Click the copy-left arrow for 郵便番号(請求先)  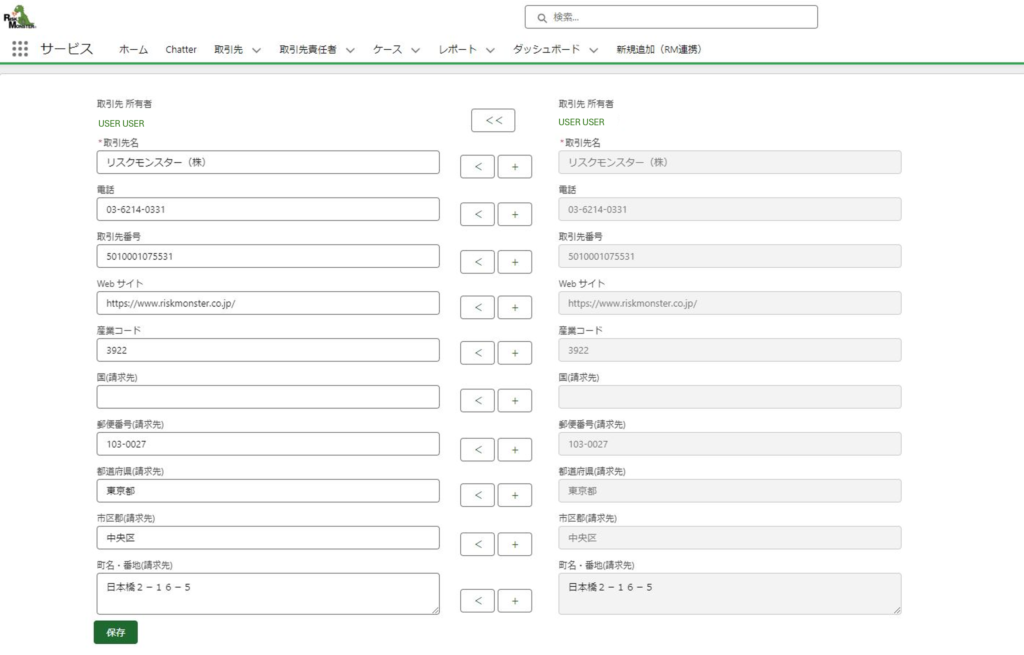[x=477, y=448]
